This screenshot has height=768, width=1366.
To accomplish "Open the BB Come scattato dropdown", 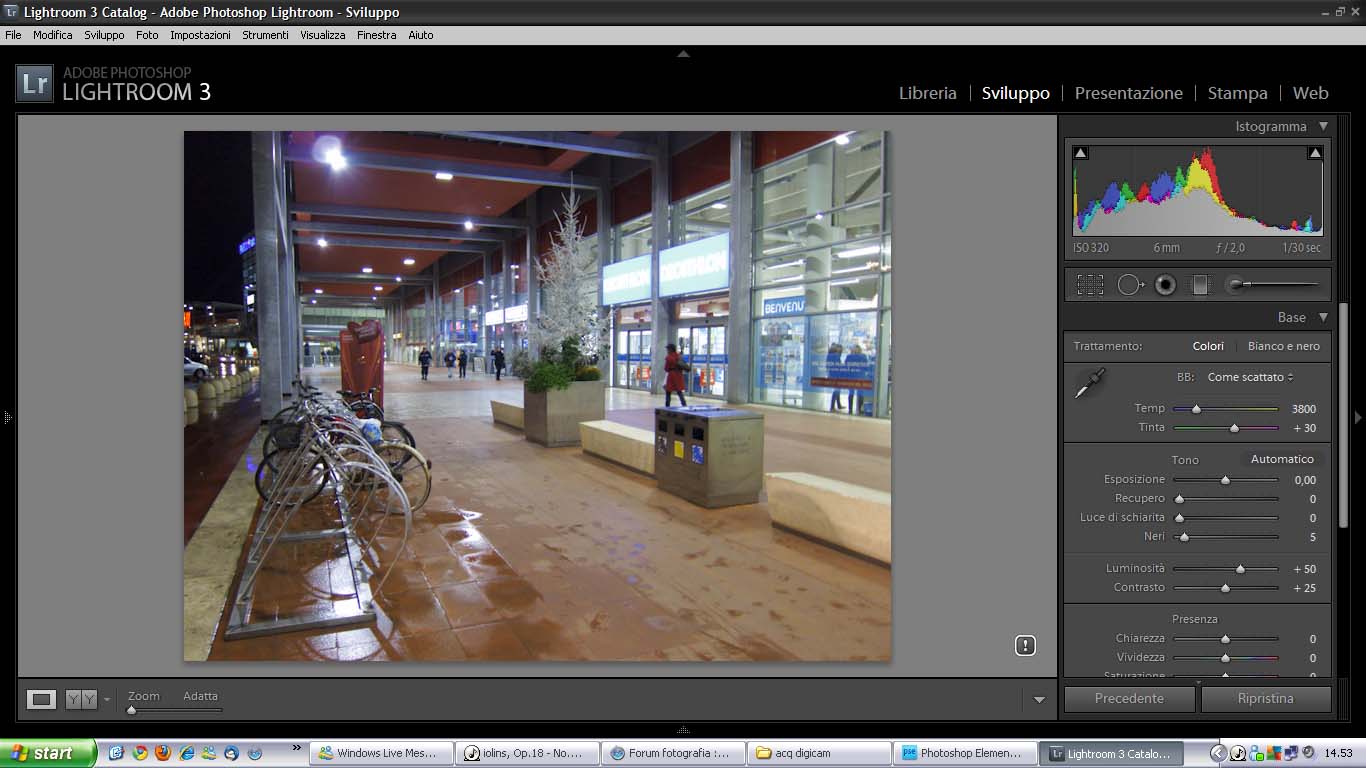I will [1250, 377].
